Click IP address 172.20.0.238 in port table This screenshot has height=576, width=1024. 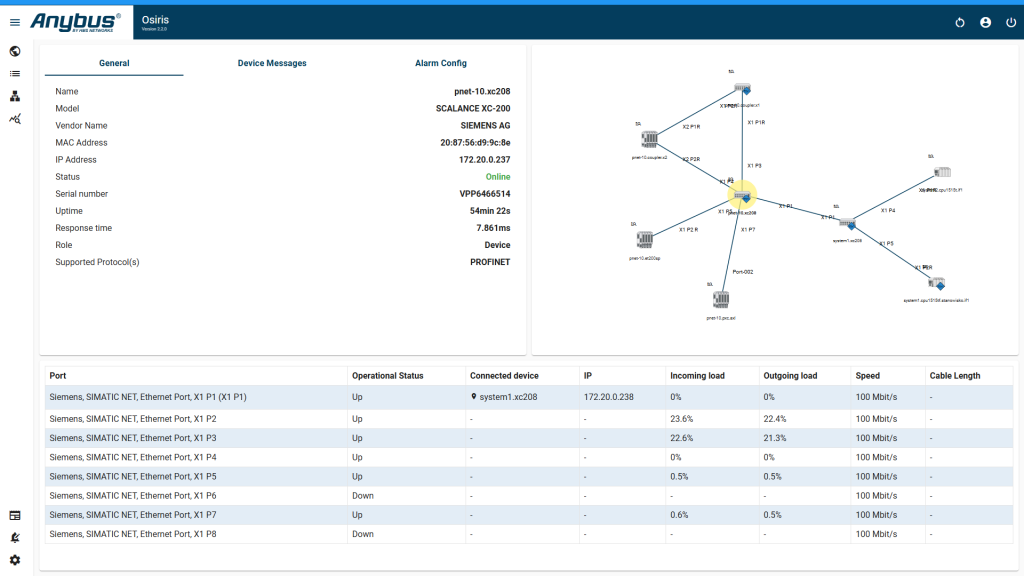[609, 397]
